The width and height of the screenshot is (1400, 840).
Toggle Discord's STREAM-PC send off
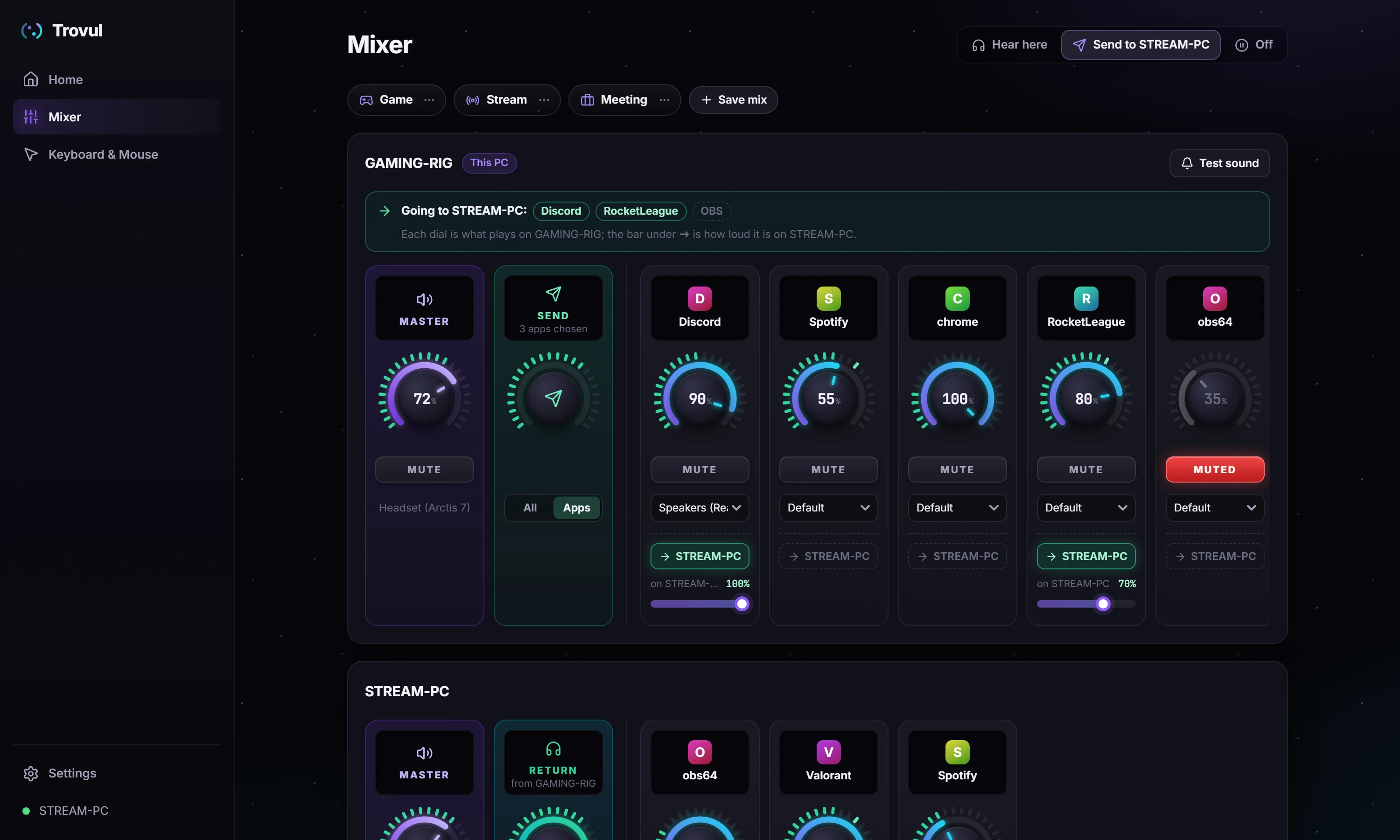point(700,556)
